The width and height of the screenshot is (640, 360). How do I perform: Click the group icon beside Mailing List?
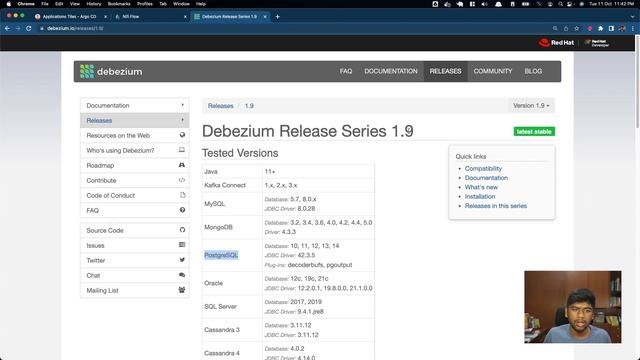coord(182,290)
